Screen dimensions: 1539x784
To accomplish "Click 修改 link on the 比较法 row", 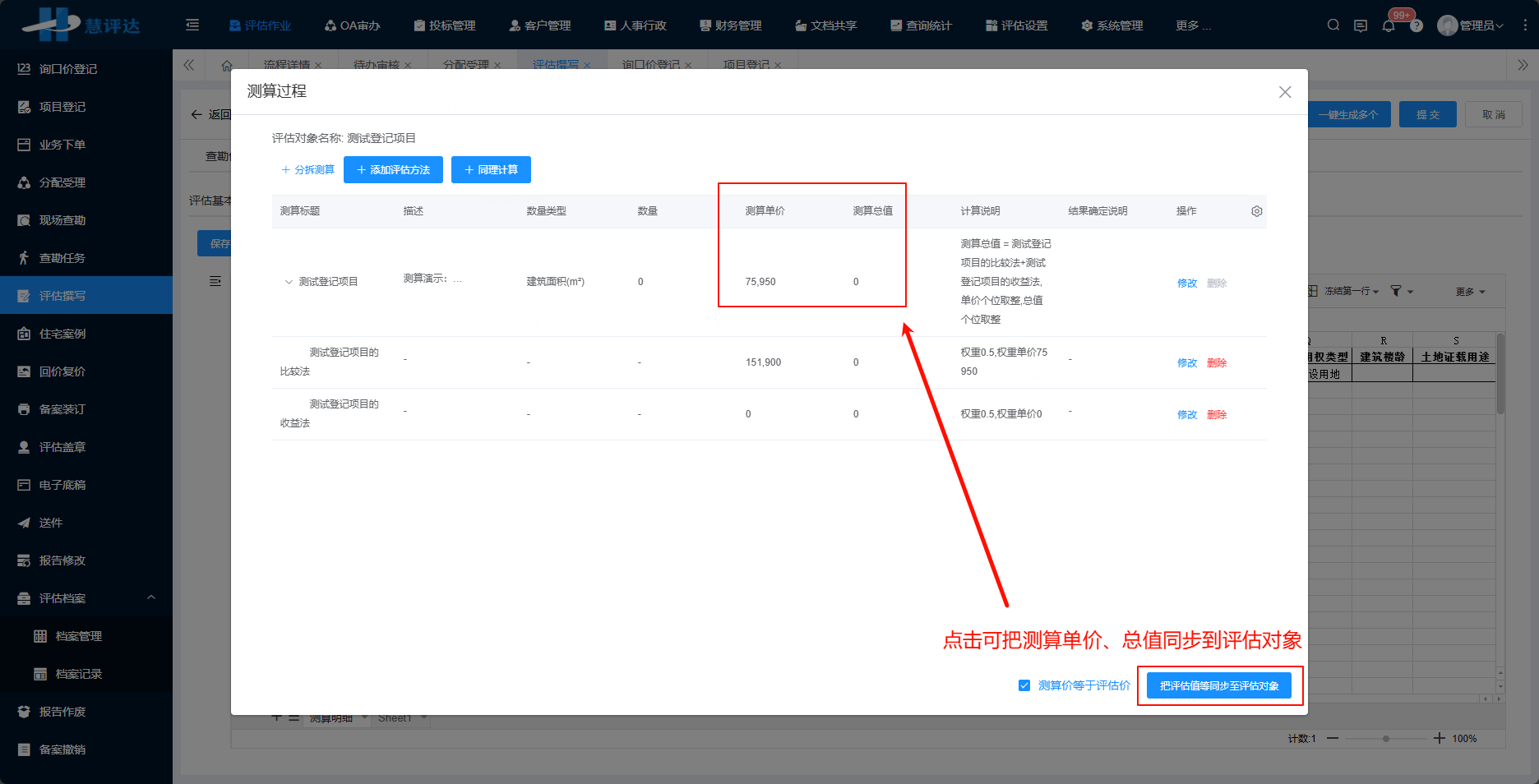I will [x=1186, y=362].
